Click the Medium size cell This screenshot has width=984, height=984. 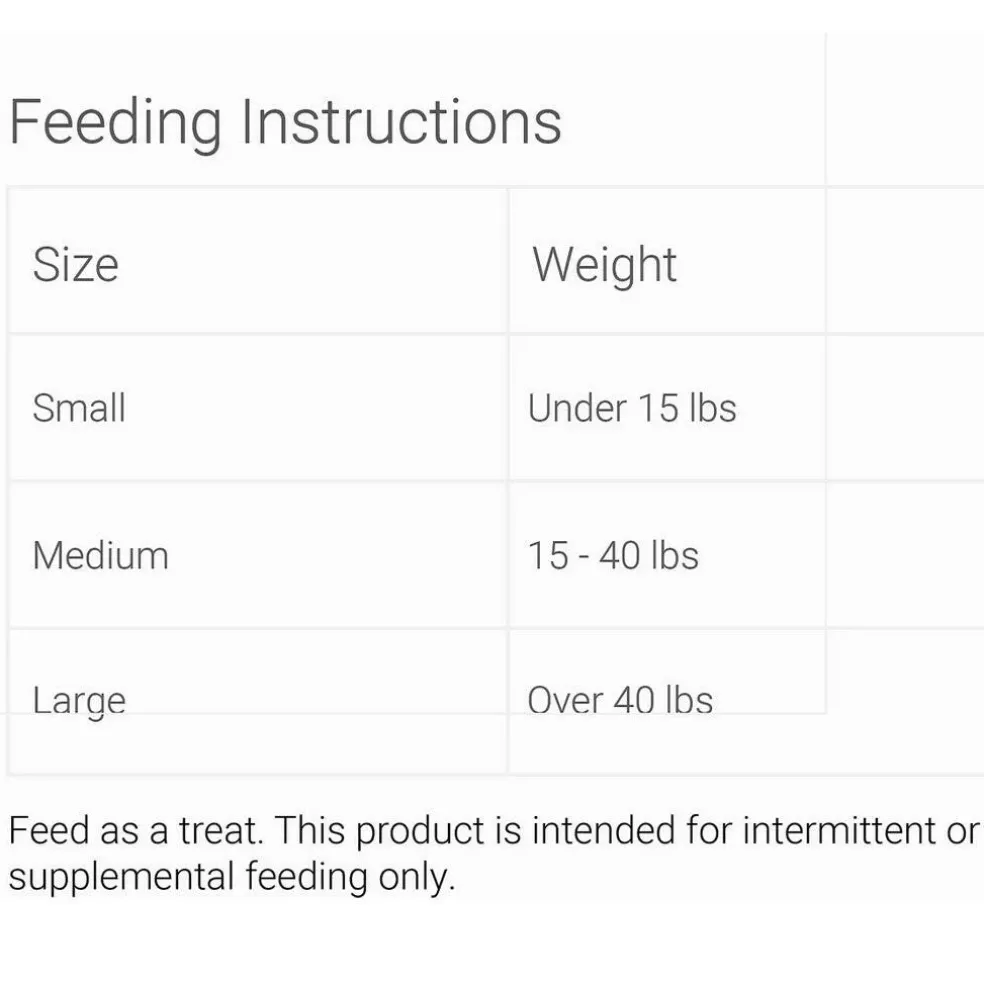(257, 555)
